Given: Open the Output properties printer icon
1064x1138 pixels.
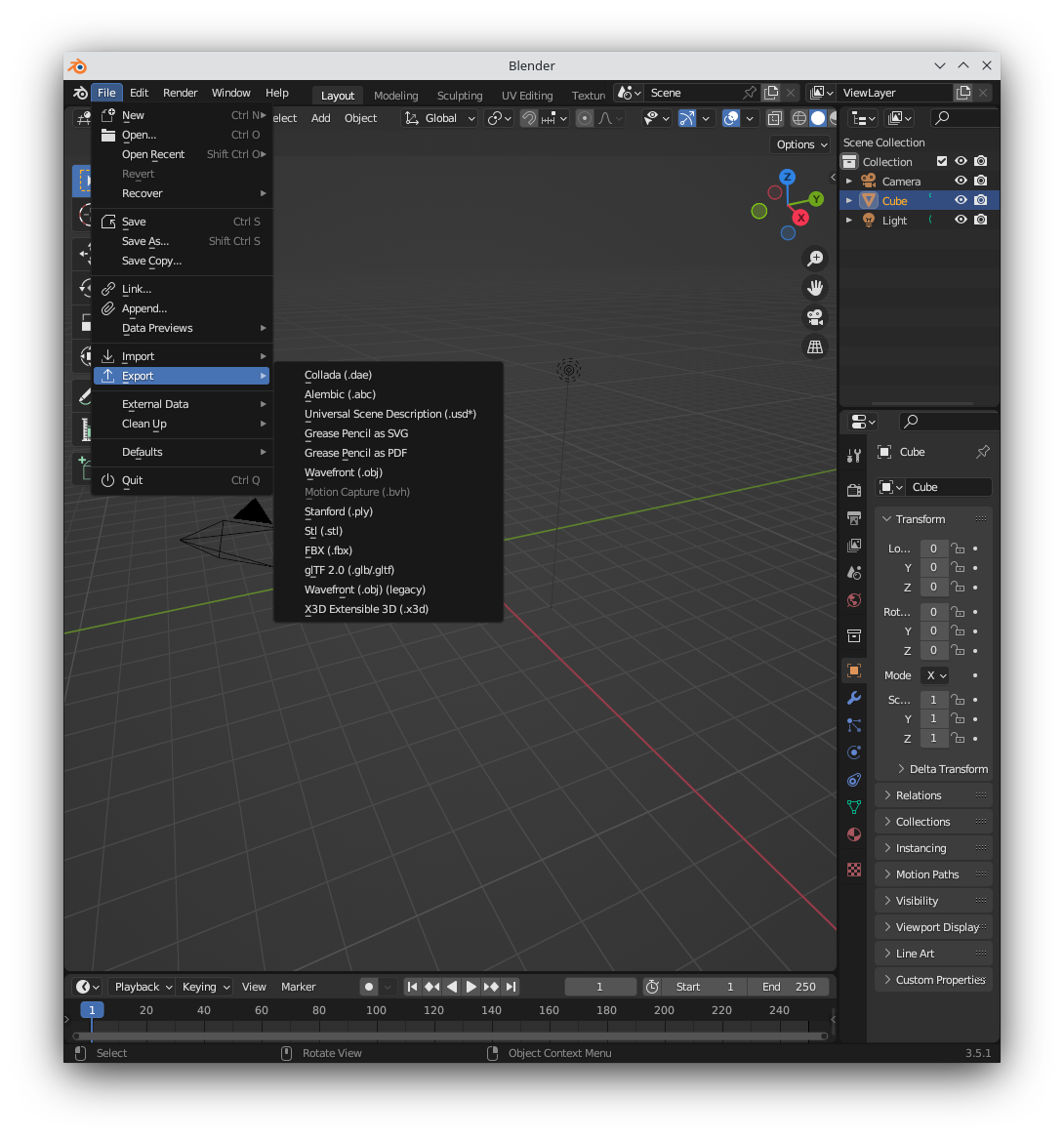Looking at the screenshot, I should pyautogui.click(x=854, y=516).
